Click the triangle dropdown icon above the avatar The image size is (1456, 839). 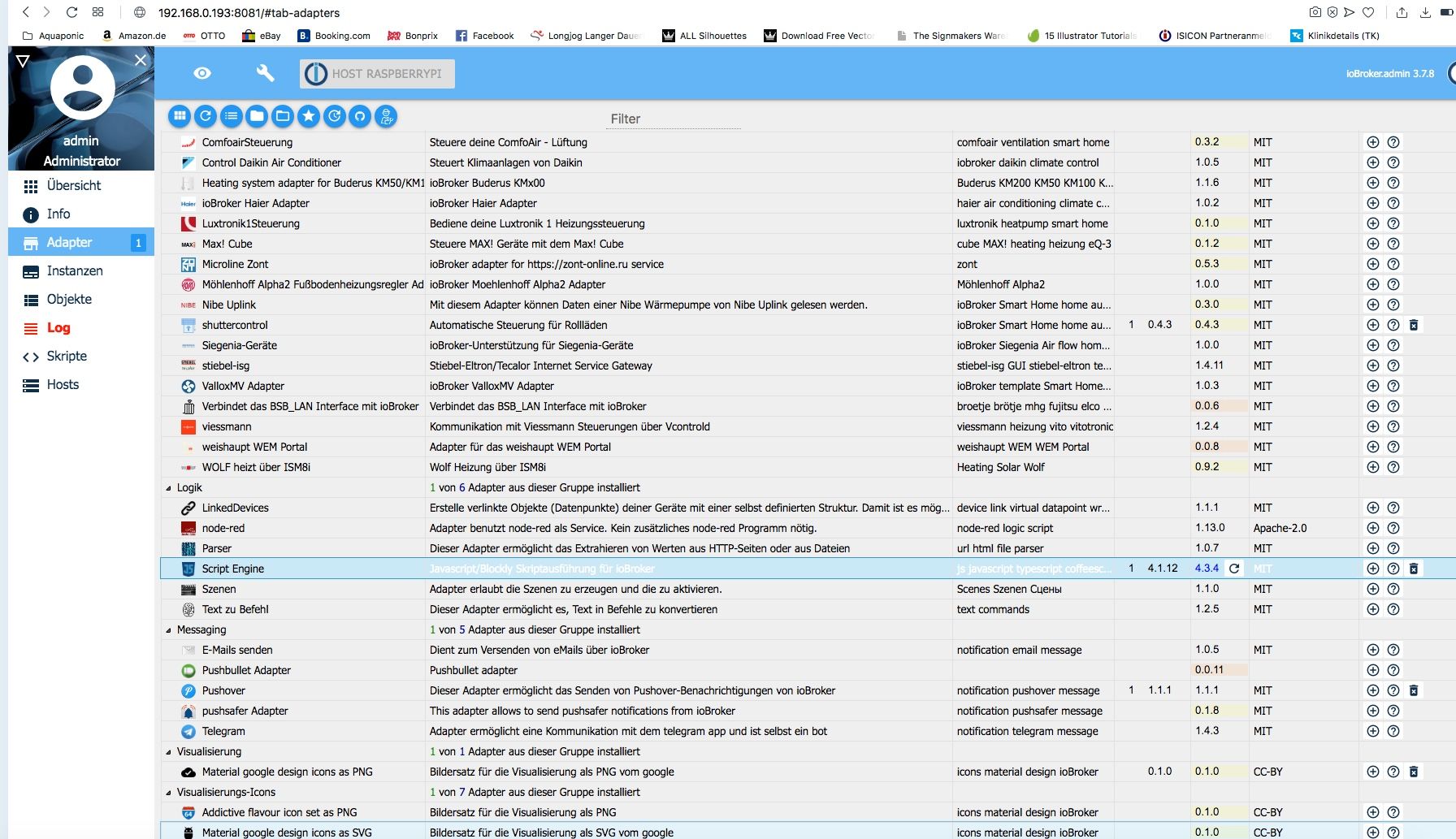23,61
